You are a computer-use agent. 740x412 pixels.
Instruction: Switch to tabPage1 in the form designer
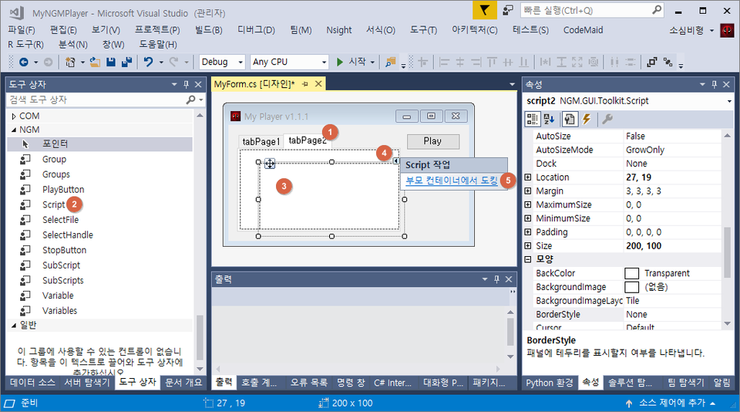261,142
